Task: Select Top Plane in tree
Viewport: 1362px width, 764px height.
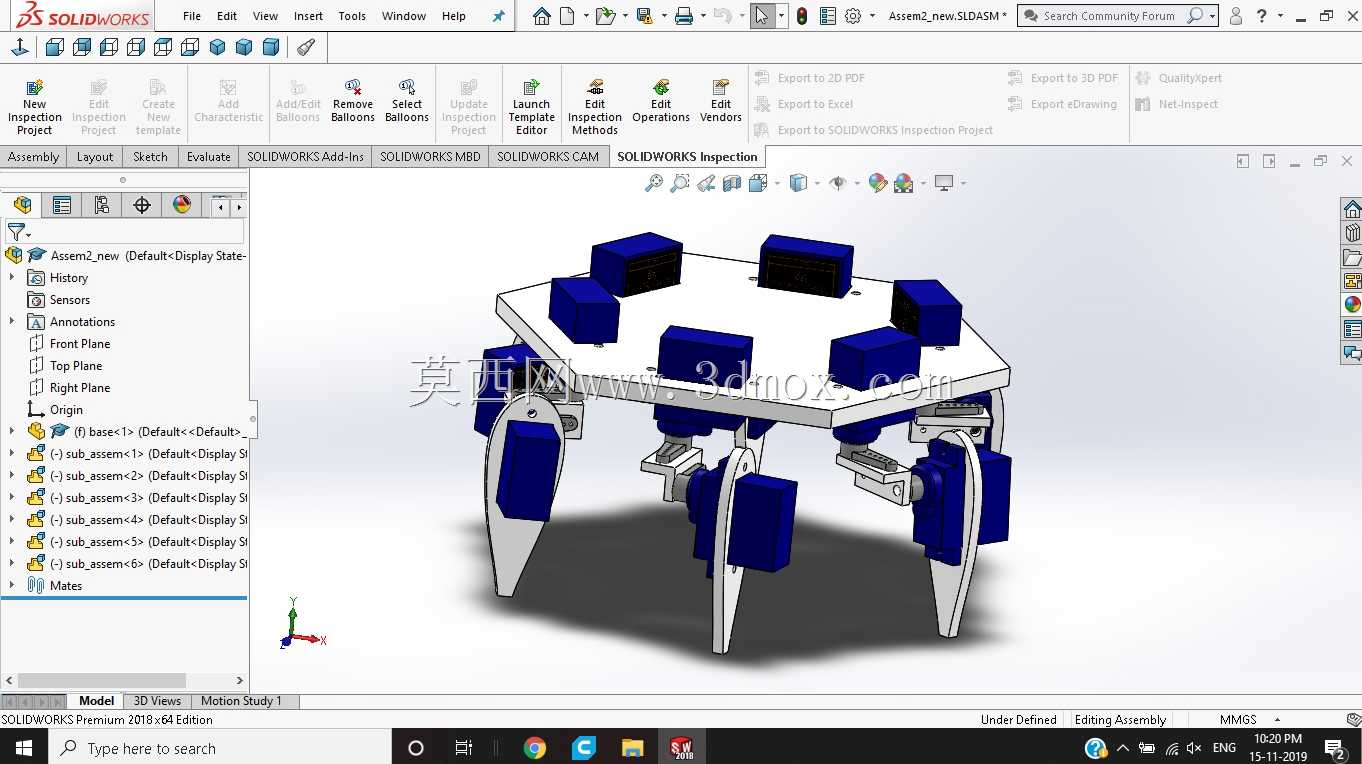Action: (x=76, y=366)
